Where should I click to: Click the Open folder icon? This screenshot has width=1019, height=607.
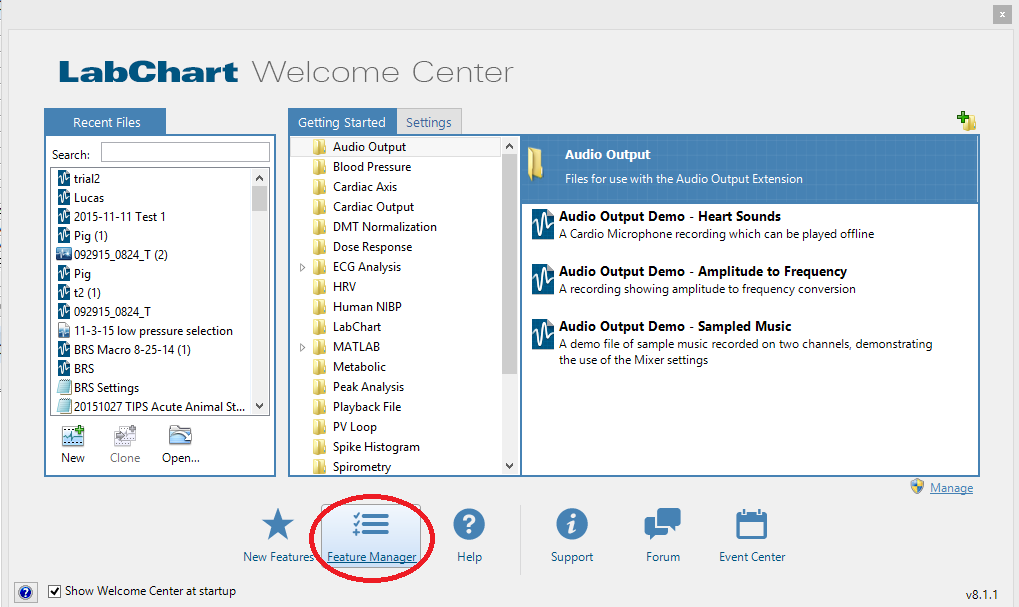tap(180, 437)
